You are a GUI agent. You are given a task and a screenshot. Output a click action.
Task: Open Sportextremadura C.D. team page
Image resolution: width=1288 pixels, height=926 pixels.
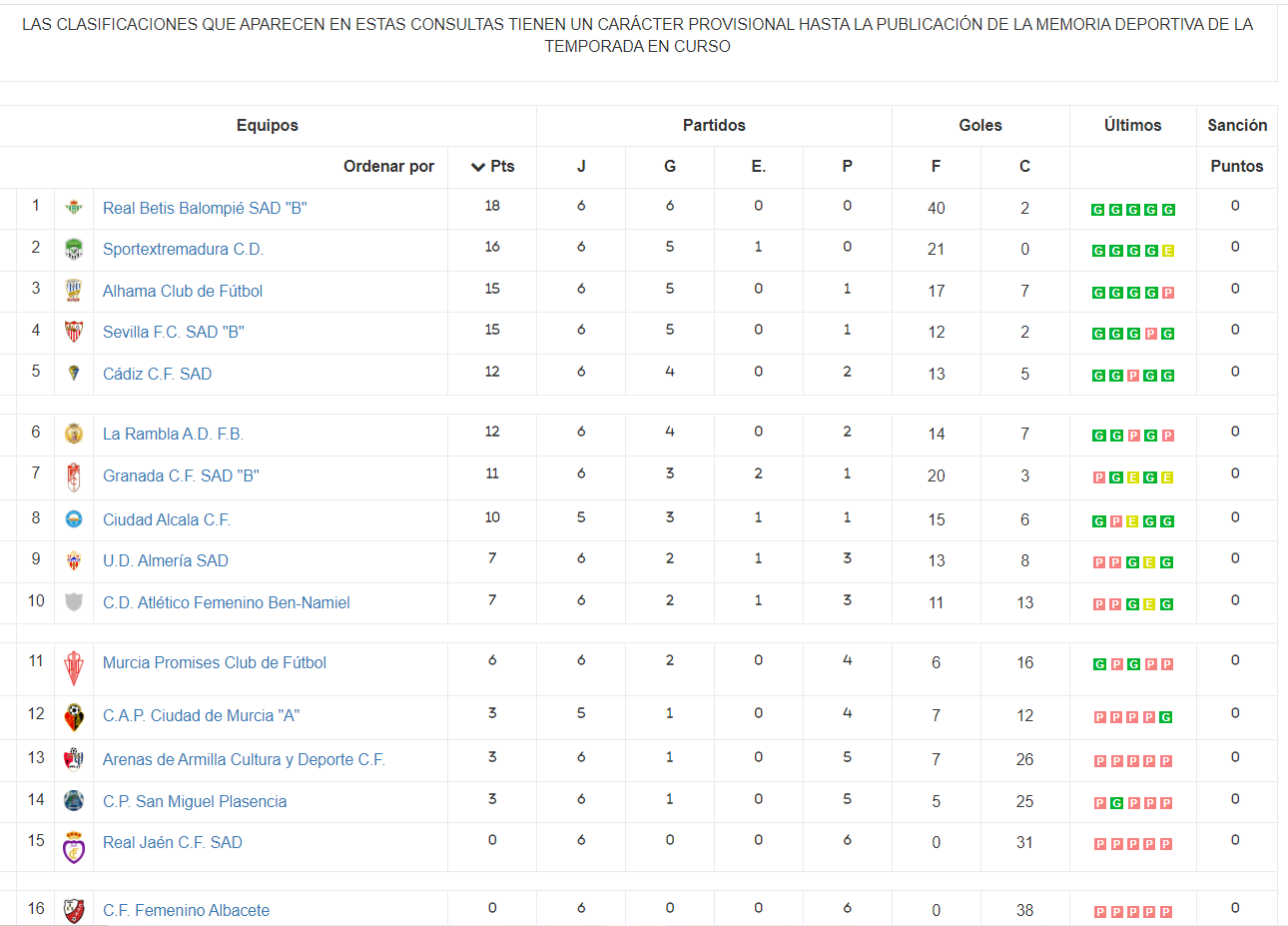184,249
